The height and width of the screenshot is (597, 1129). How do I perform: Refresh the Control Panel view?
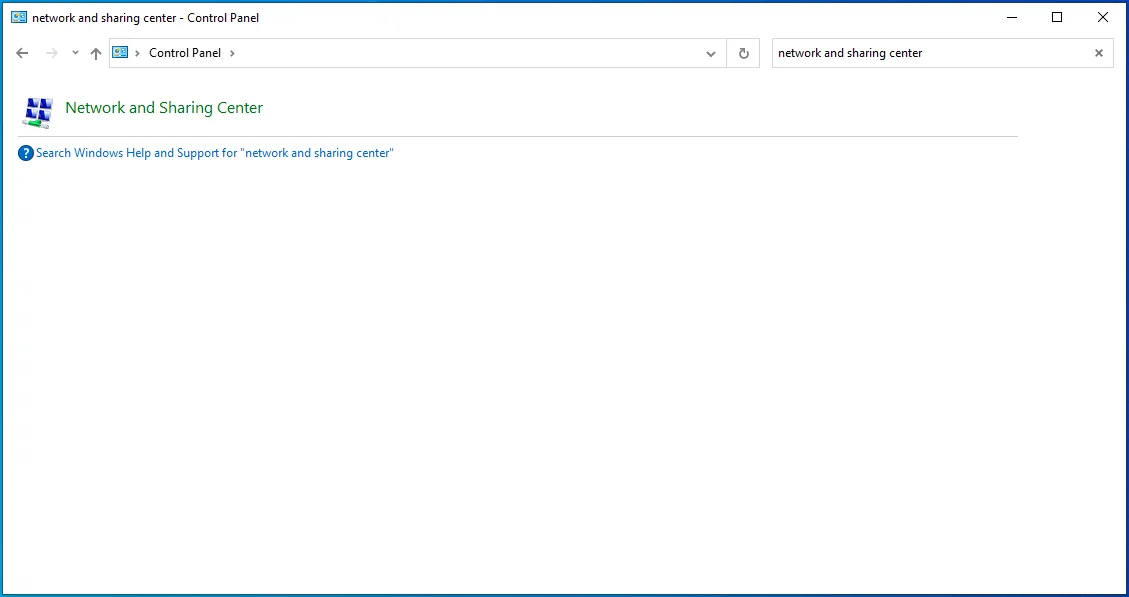pyautogui.click(x=744, y=53)
